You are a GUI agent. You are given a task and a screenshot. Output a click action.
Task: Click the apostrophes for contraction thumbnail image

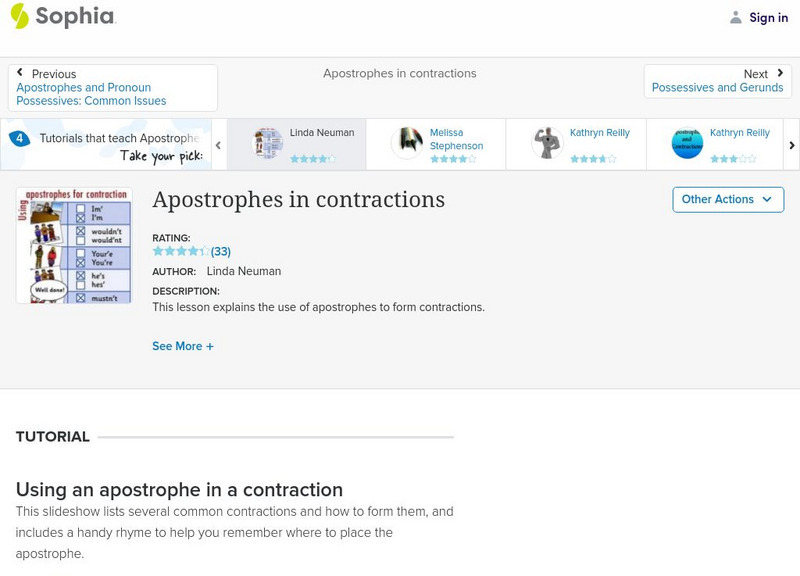point(74,245)
